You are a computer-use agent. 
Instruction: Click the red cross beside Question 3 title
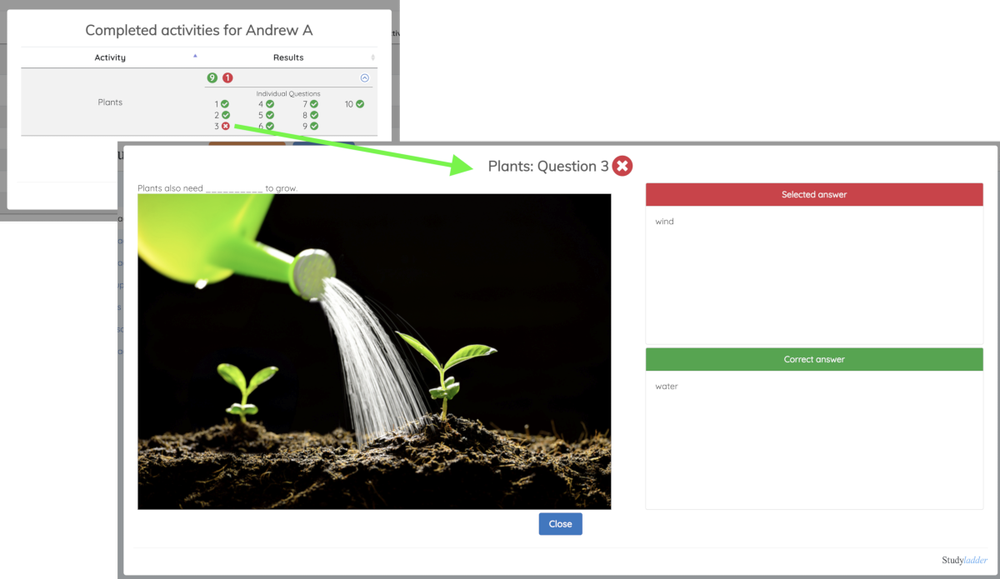tap(622, 166)
